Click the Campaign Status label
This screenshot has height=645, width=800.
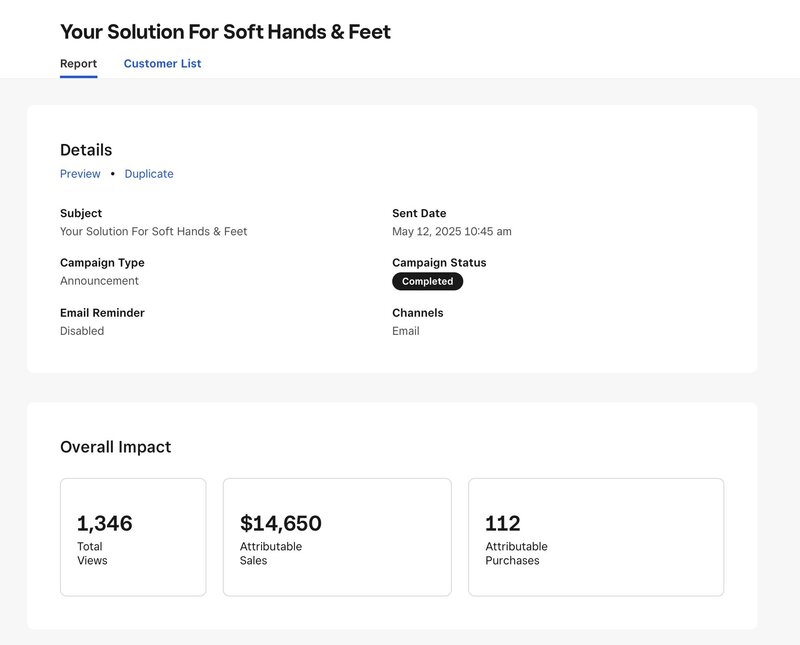point(439,263)
